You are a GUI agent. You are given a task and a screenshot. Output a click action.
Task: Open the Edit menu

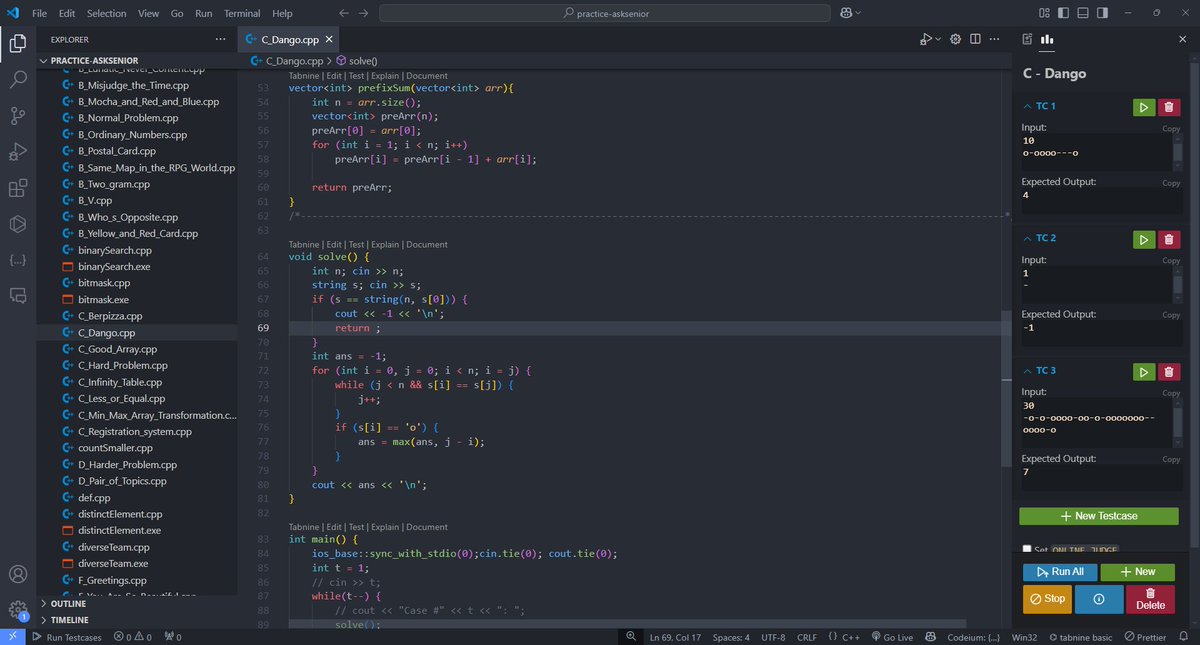(x=67, y=13)
